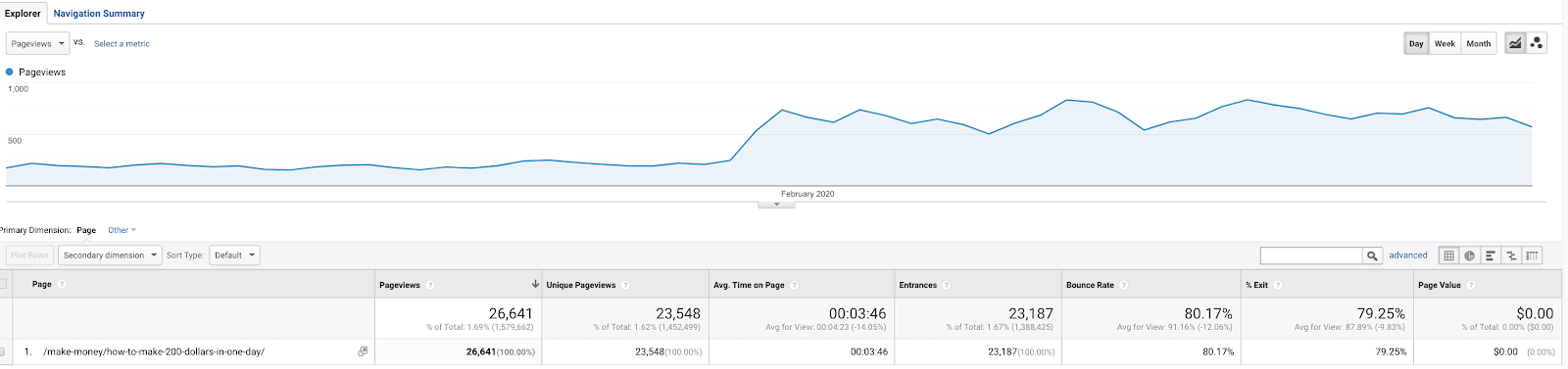The height and width of the screenshot is (369, 1568).
Task: Toggle the select-all checkbox in table header
Action: point(2,284)
